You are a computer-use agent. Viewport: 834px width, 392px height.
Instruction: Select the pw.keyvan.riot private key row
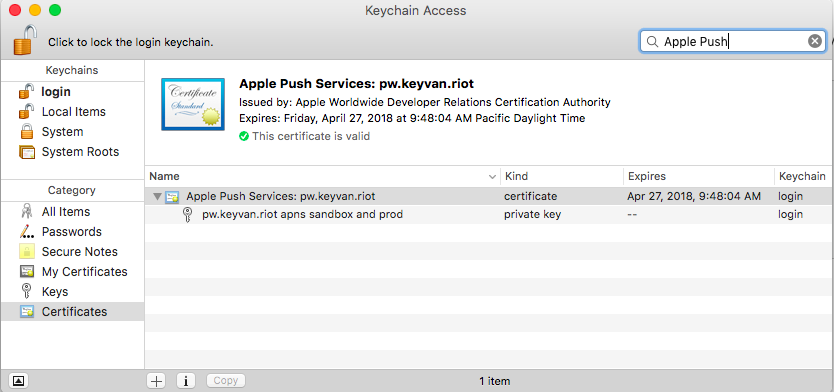489,214
